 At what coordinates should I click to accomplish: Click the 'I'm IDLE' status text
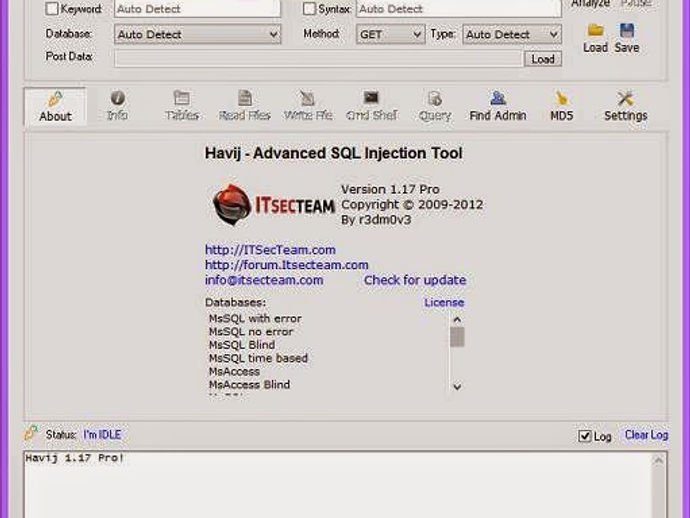tap(102, 435)
